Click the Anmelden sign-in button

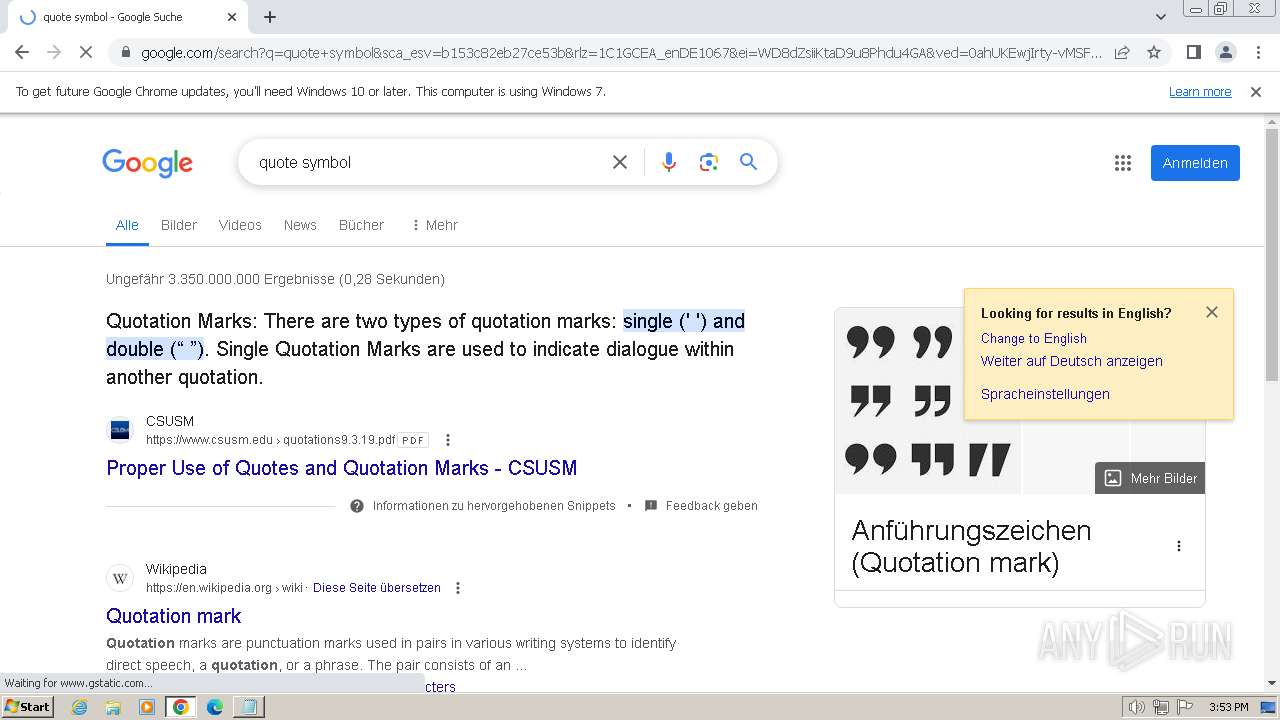coord(1195,163)
